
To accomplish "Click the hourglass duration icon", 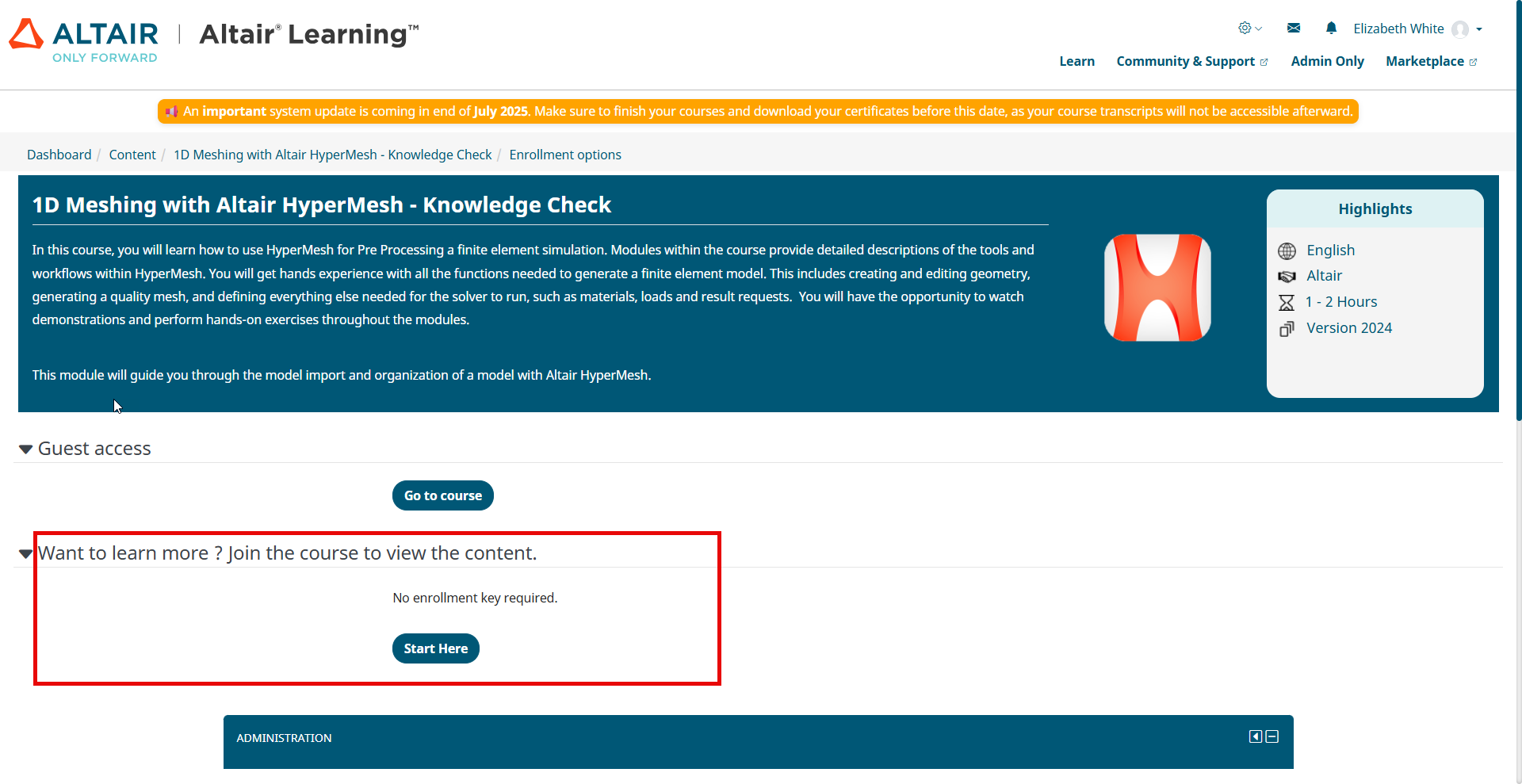I will 1287,303.
